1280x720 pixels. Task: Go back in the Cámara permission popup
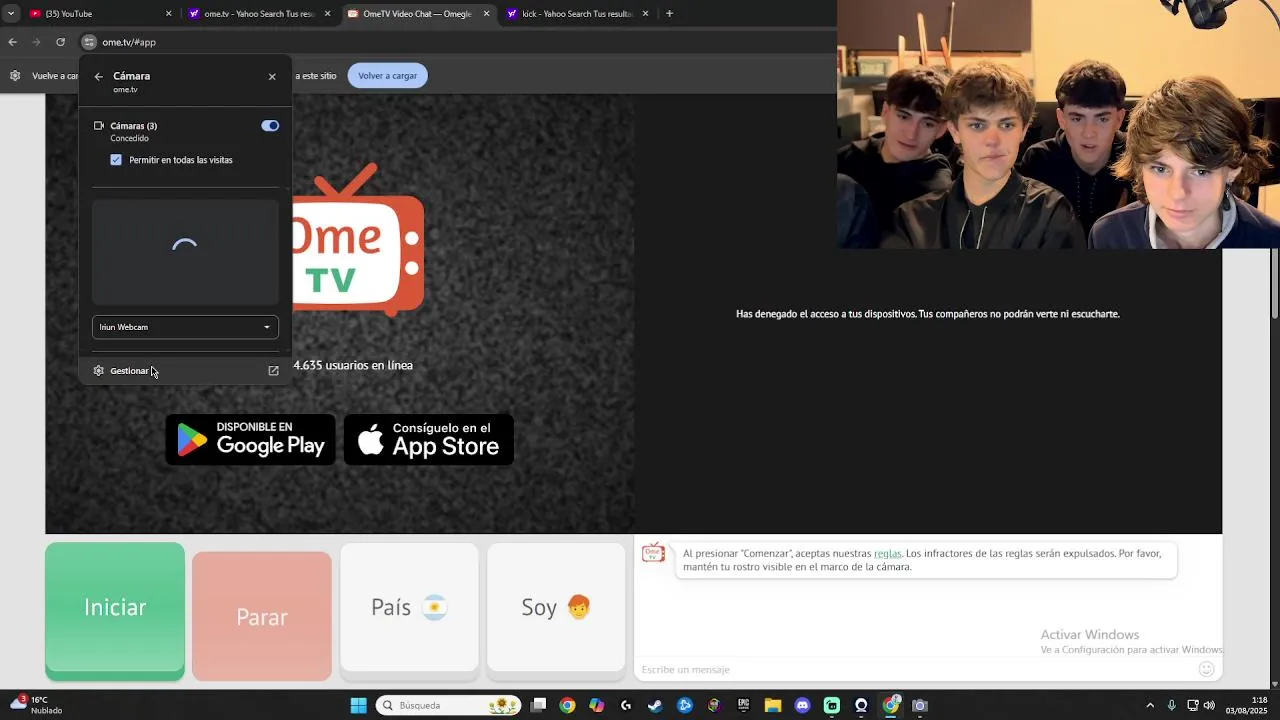[98, 76]
